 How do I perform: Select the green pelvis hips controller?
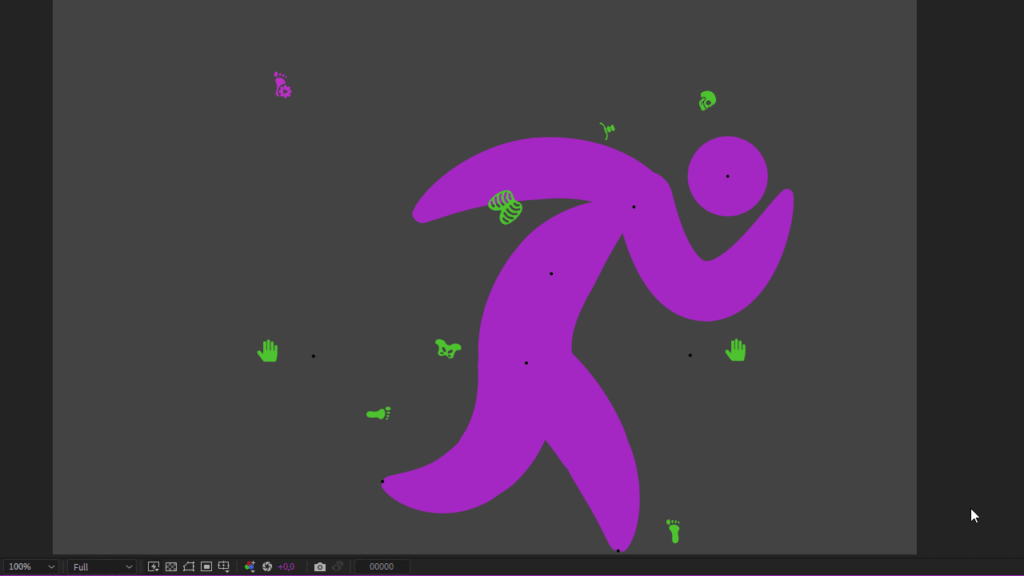pyautogui.click(x=447, y=348)
